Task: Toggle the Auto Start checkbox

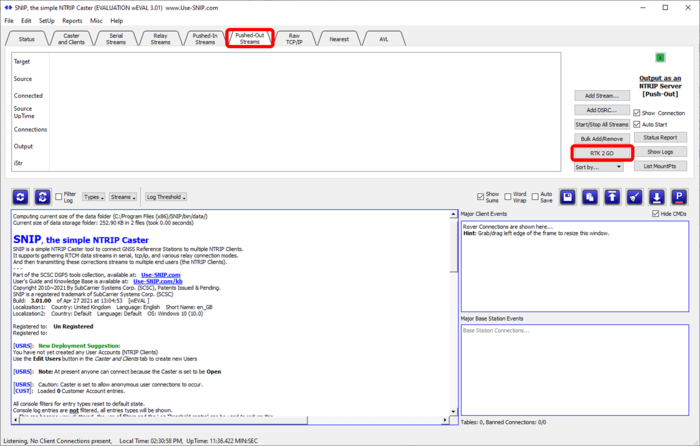Action: point(637,125)
